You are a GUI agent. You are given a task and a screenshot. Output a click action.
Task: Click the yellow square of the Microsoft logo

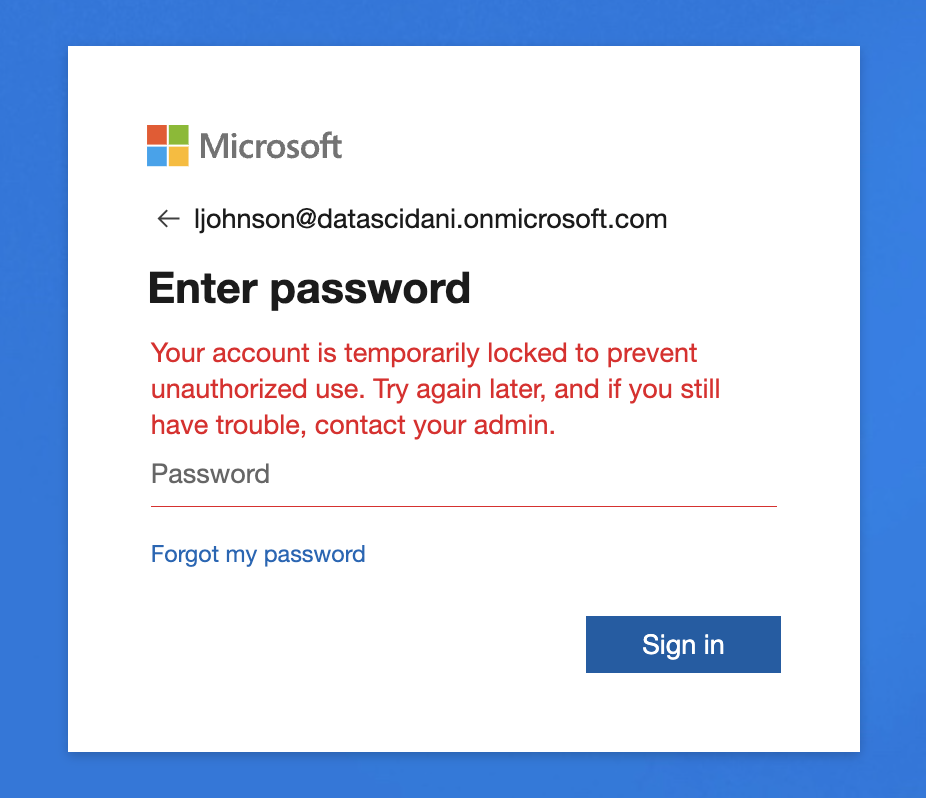click(179, 157)
